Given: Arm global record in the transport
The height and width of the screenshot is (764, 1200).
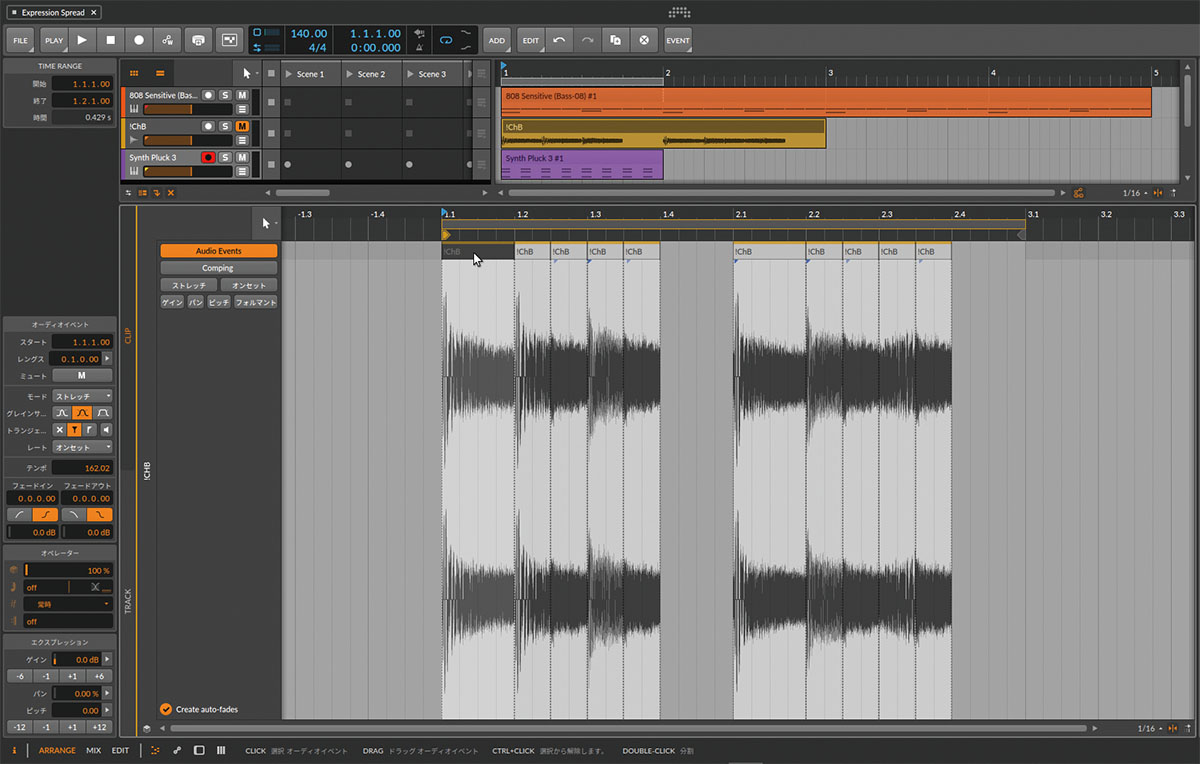Looking at the screenshot, I should click(139, 40).
